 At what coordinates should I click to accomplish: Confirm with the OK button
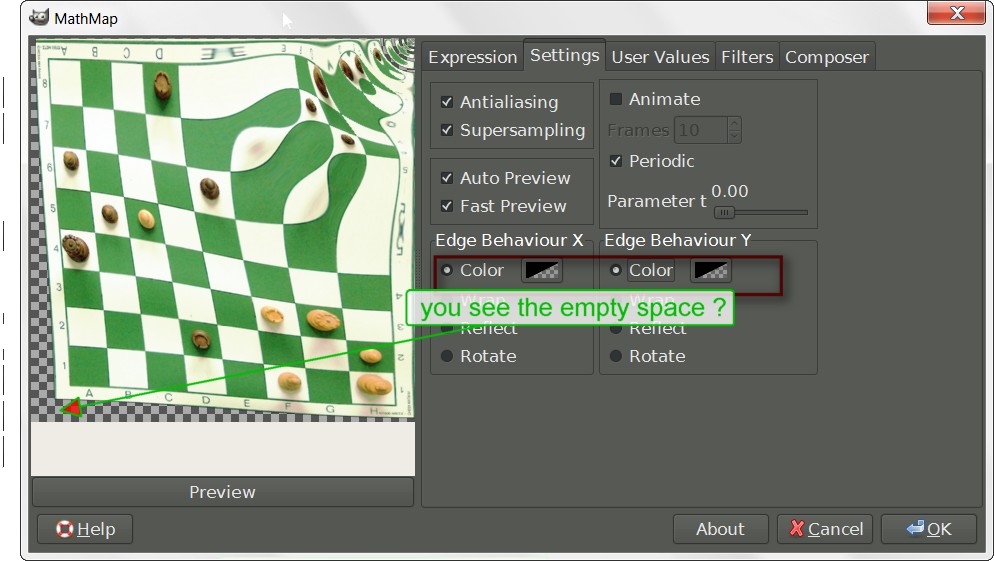coord(929,529)
